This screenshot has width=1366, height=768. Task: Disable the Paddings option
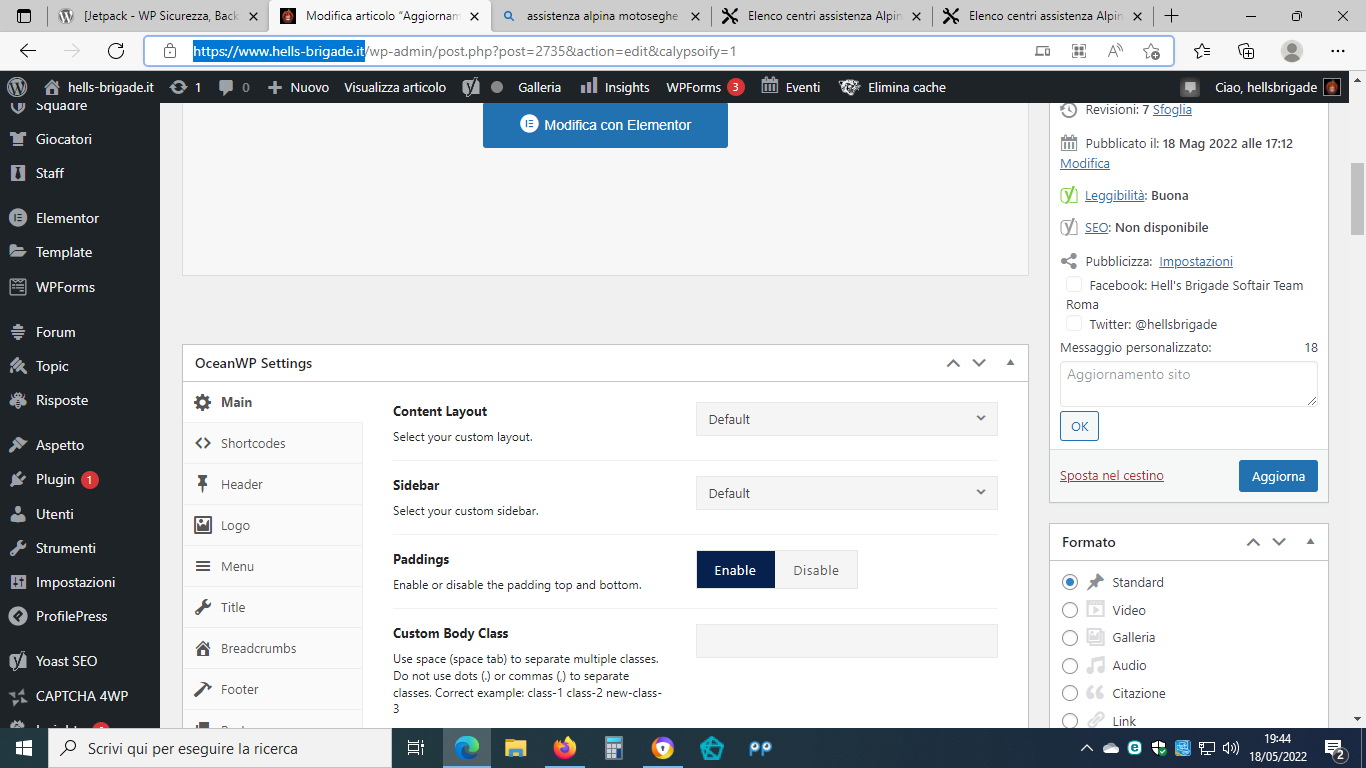point(816,570)
